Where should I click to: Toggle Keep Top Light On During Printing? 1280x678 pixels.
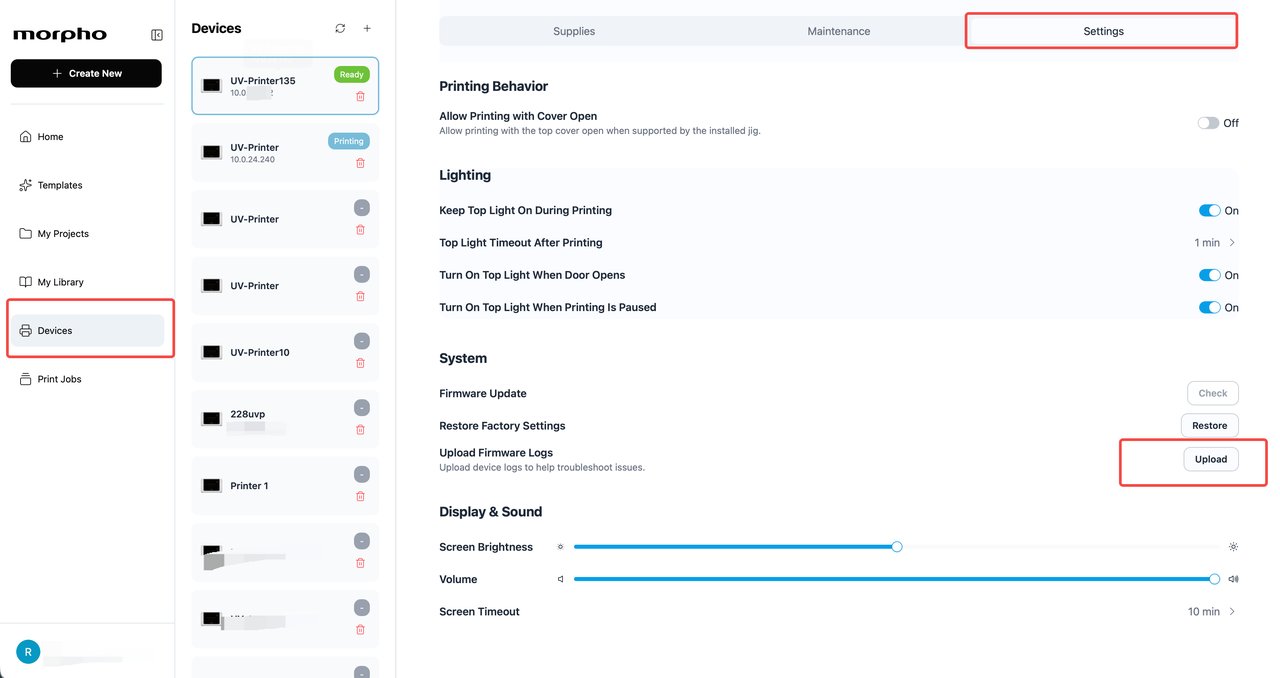(x=1209, y=210)
